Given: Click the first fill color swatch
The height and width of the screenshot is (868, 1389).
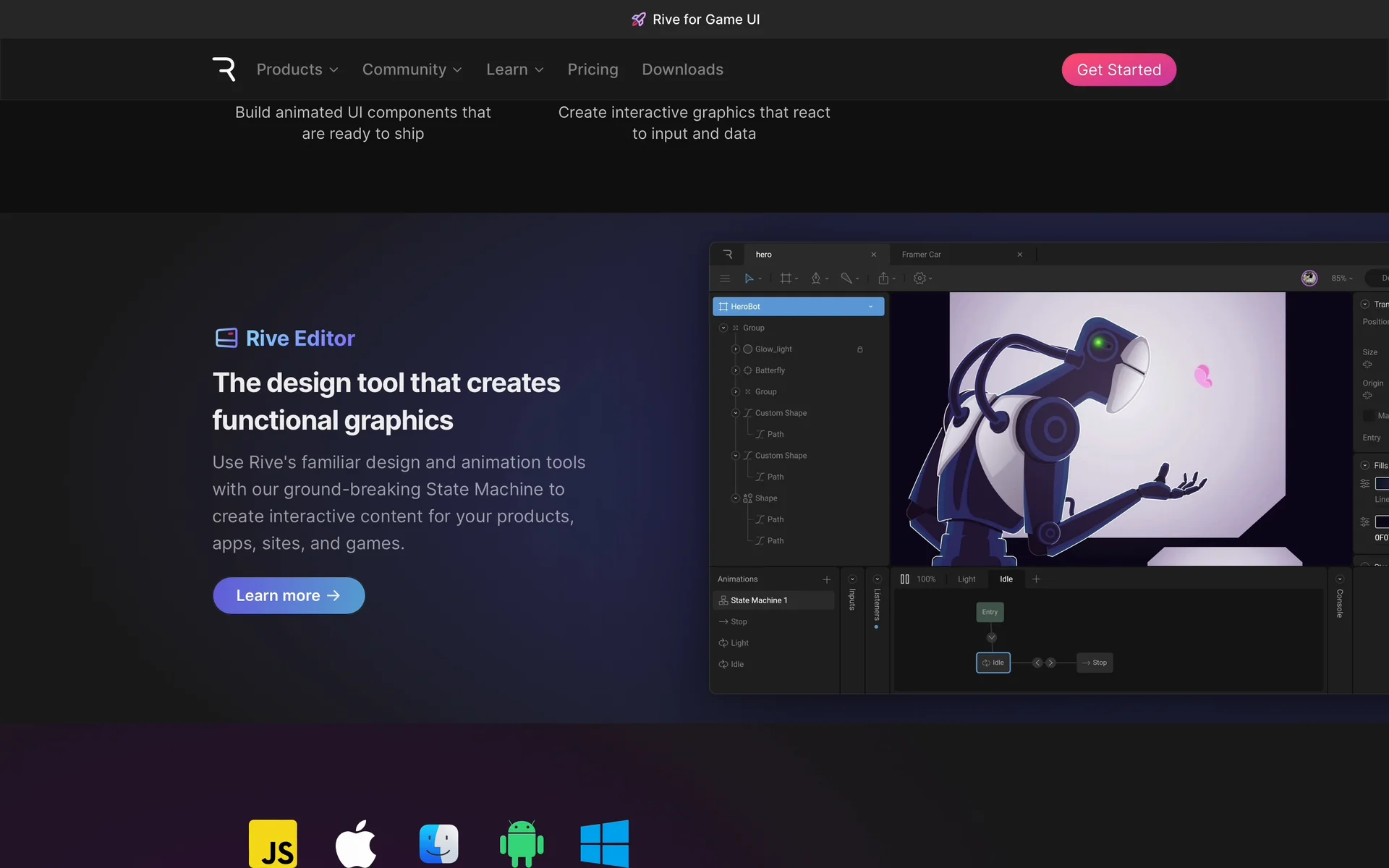Looking at the screenshot, I should tap(1381, 484).
